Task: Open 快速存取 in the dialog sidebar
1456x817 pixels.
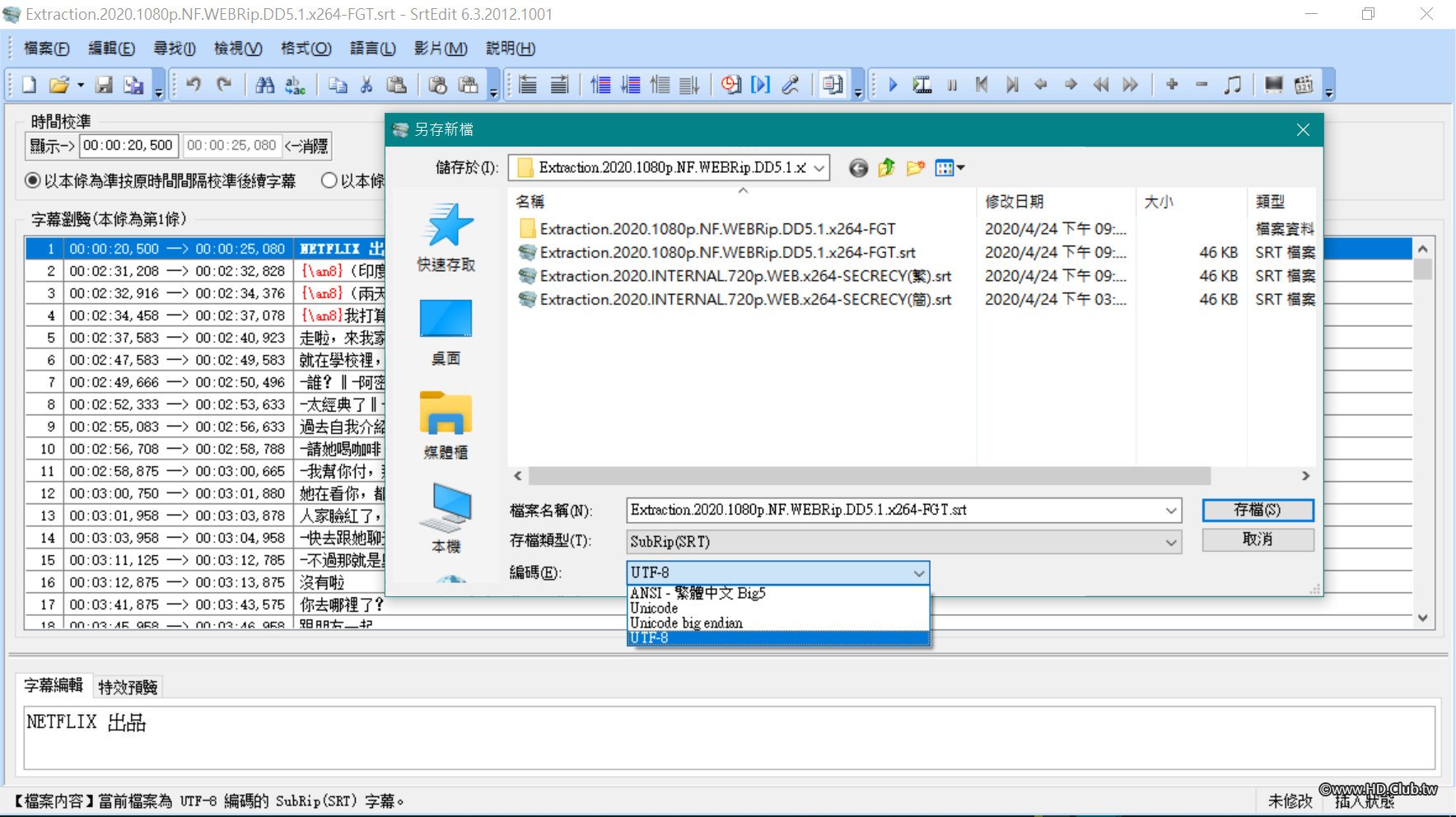Action: pos(446,237)
